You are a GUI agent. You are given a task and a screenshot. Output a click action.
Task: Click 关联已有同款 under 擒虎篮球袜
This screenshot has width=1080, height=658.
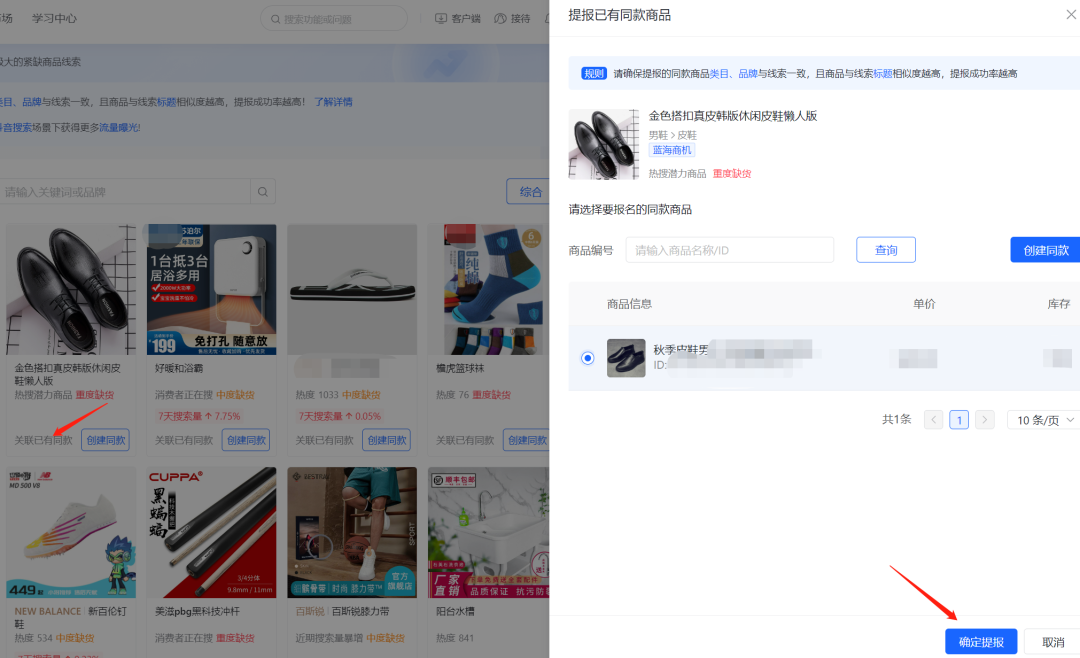coord(465,440)
